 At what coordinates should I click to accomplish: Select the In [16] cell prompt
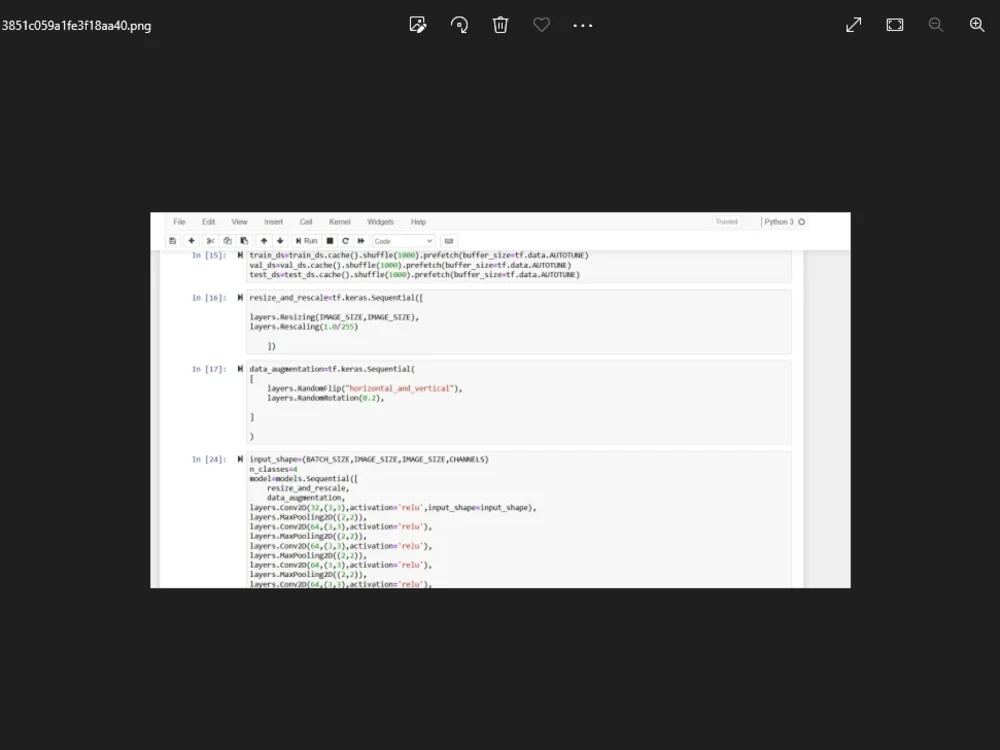[x=209, y=298]
